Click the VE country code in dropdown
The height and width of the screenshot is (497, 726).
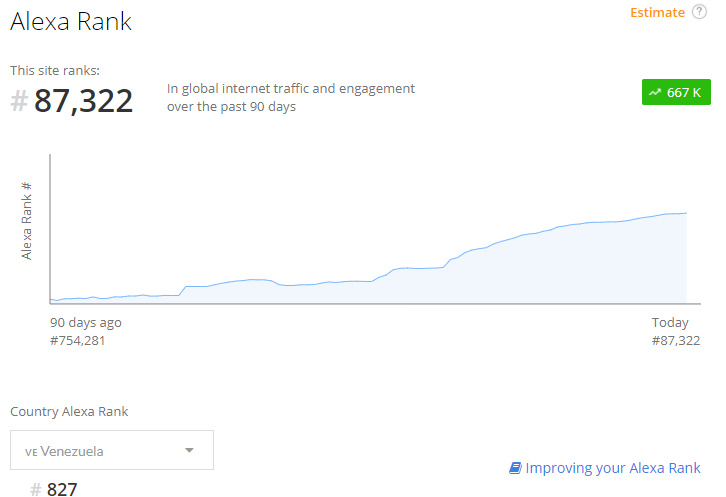31,452
